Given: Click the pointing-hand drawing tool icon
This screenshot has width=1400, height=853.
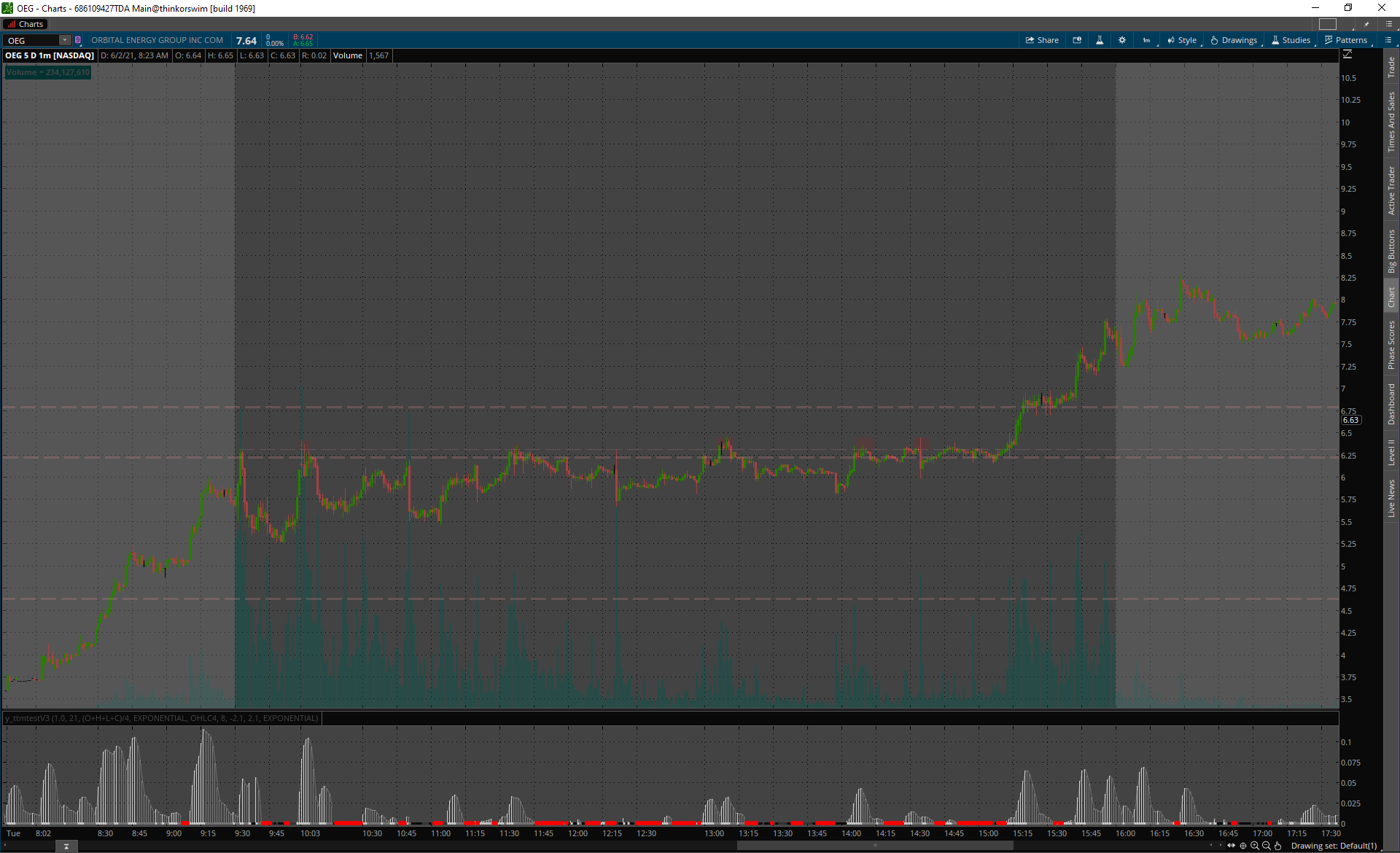Looking at the screenshot, I should 1278,846.
